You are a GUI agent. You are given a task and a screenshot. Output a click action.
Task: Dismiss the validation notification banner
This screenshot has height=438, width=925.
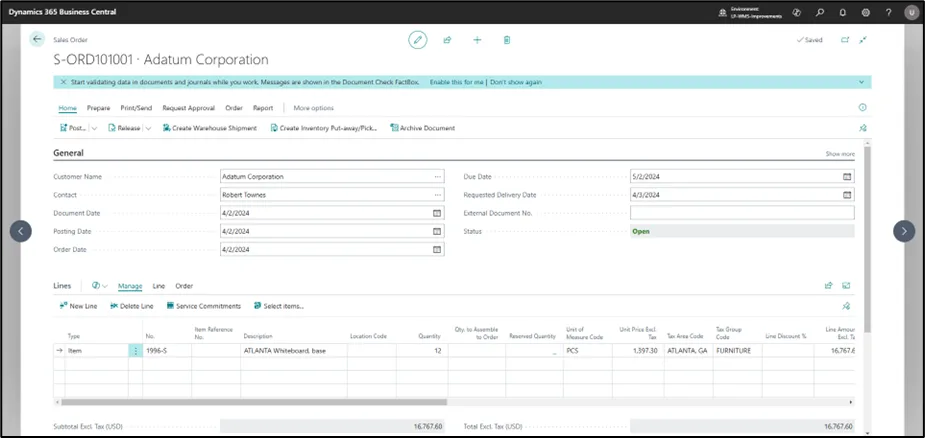click(x=63, y=82)
